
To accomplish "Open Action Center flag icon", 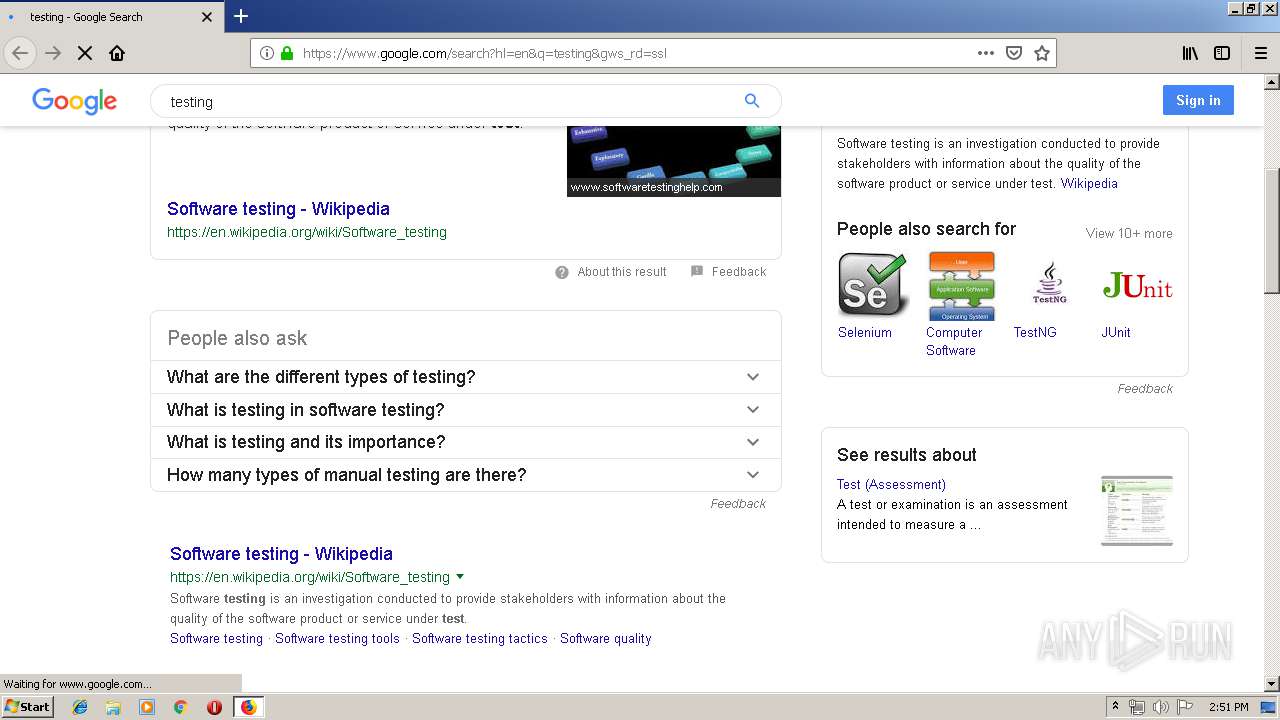I will (1184, 707).
